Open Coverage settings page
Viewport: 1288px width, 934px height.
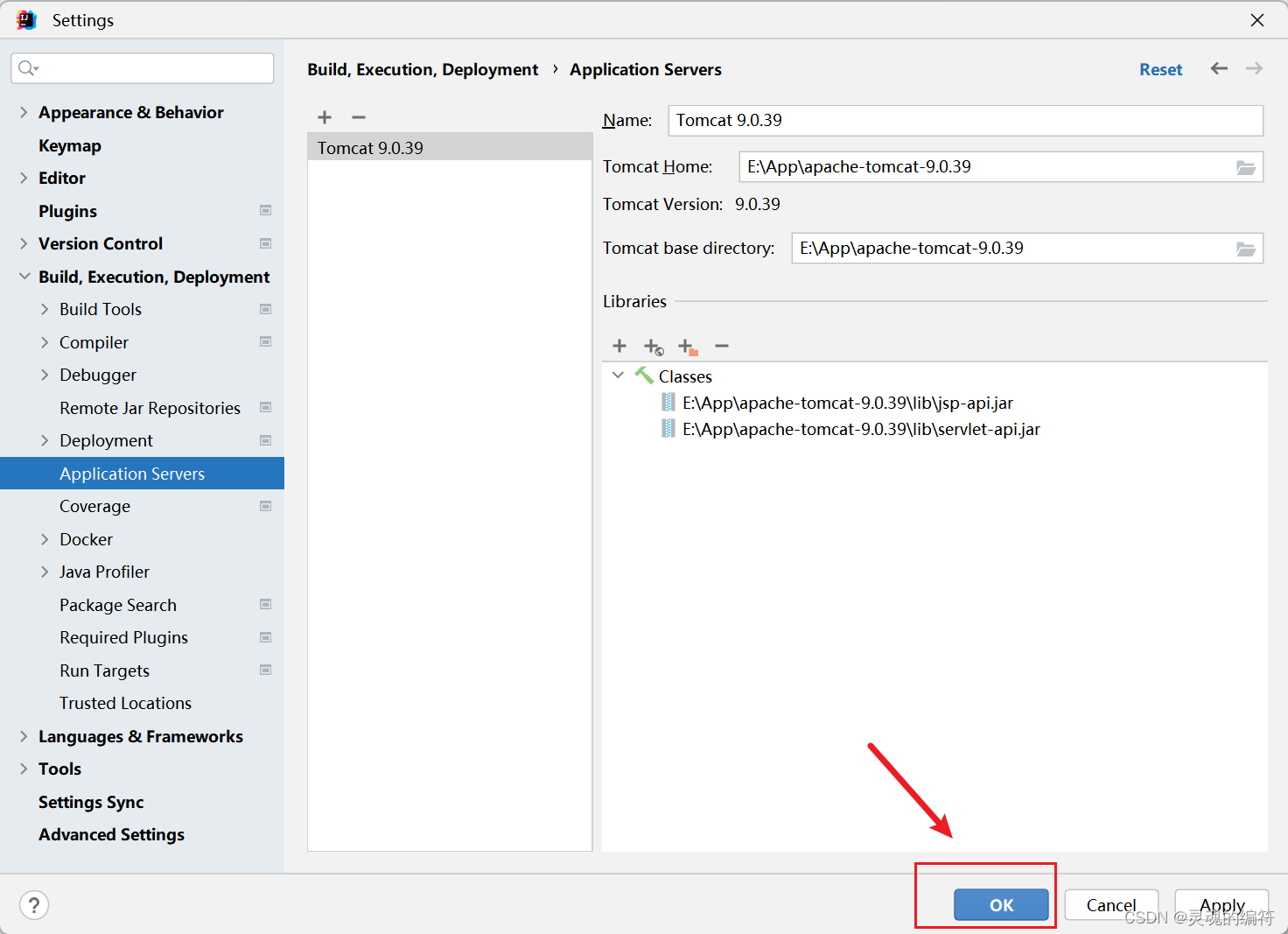tap(94, 506)
